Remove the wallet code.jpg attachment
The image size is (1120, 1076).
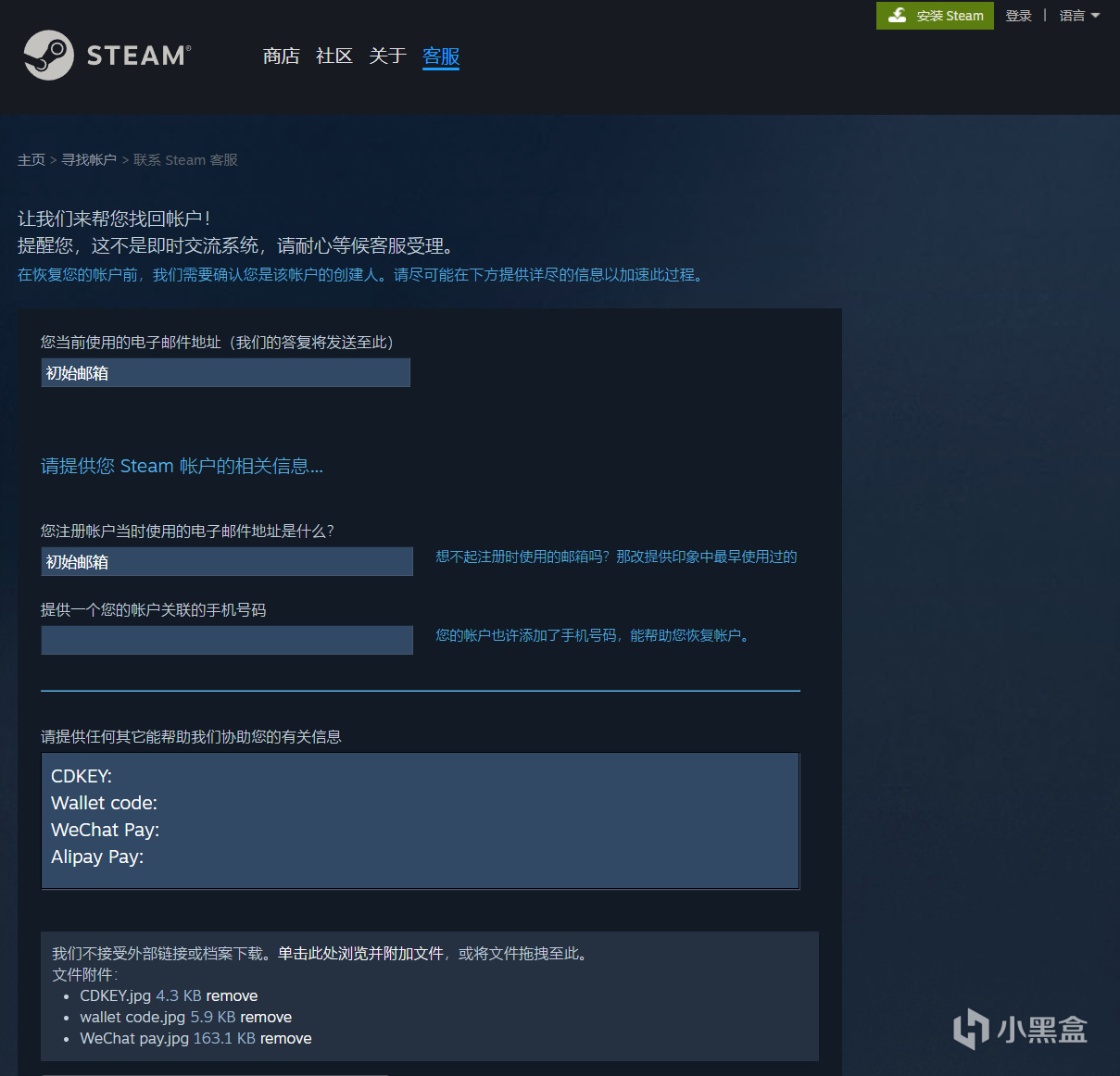point(266,1018)
